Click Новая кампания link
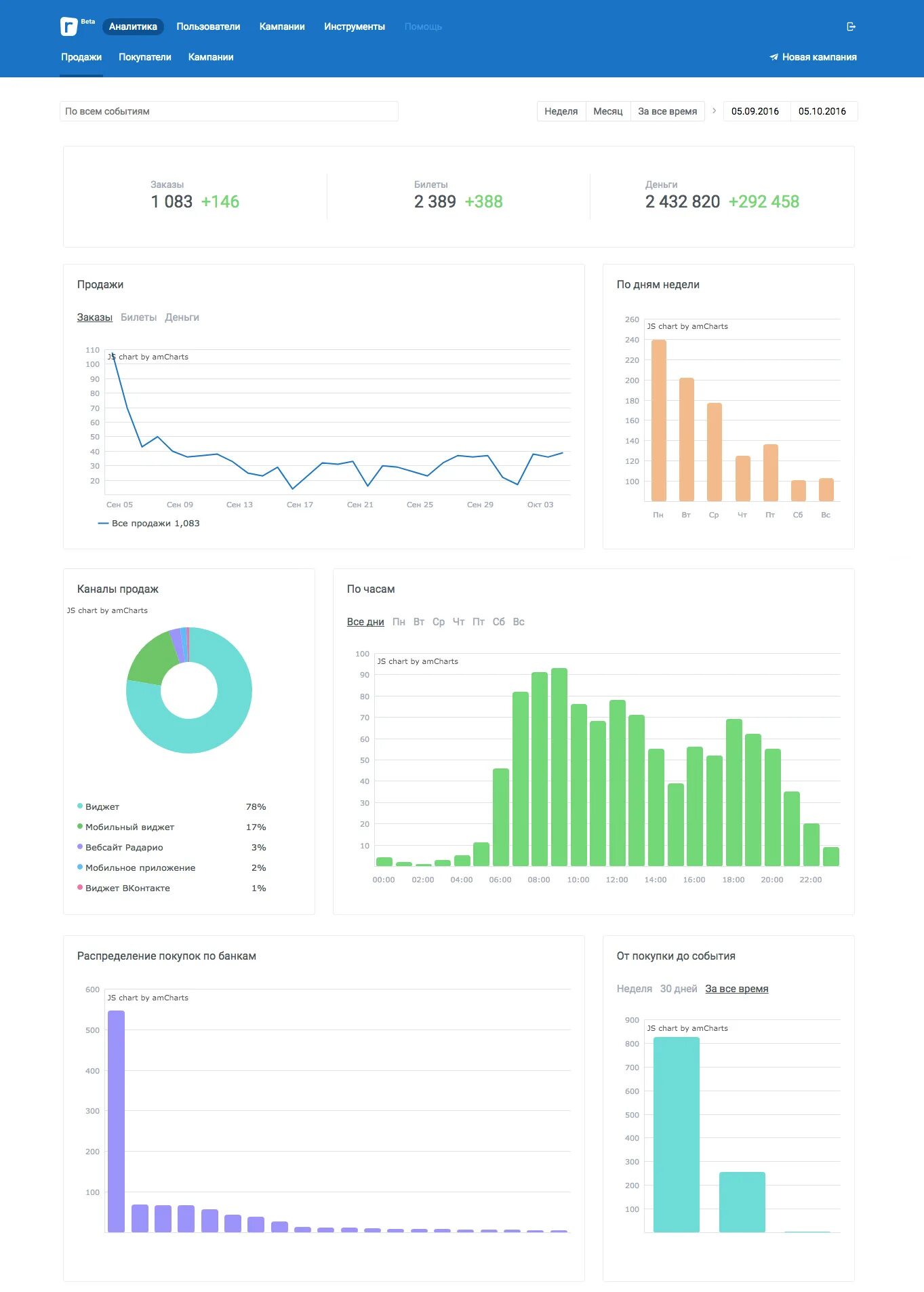This screenshot has height=1292, width=924. 820,57
